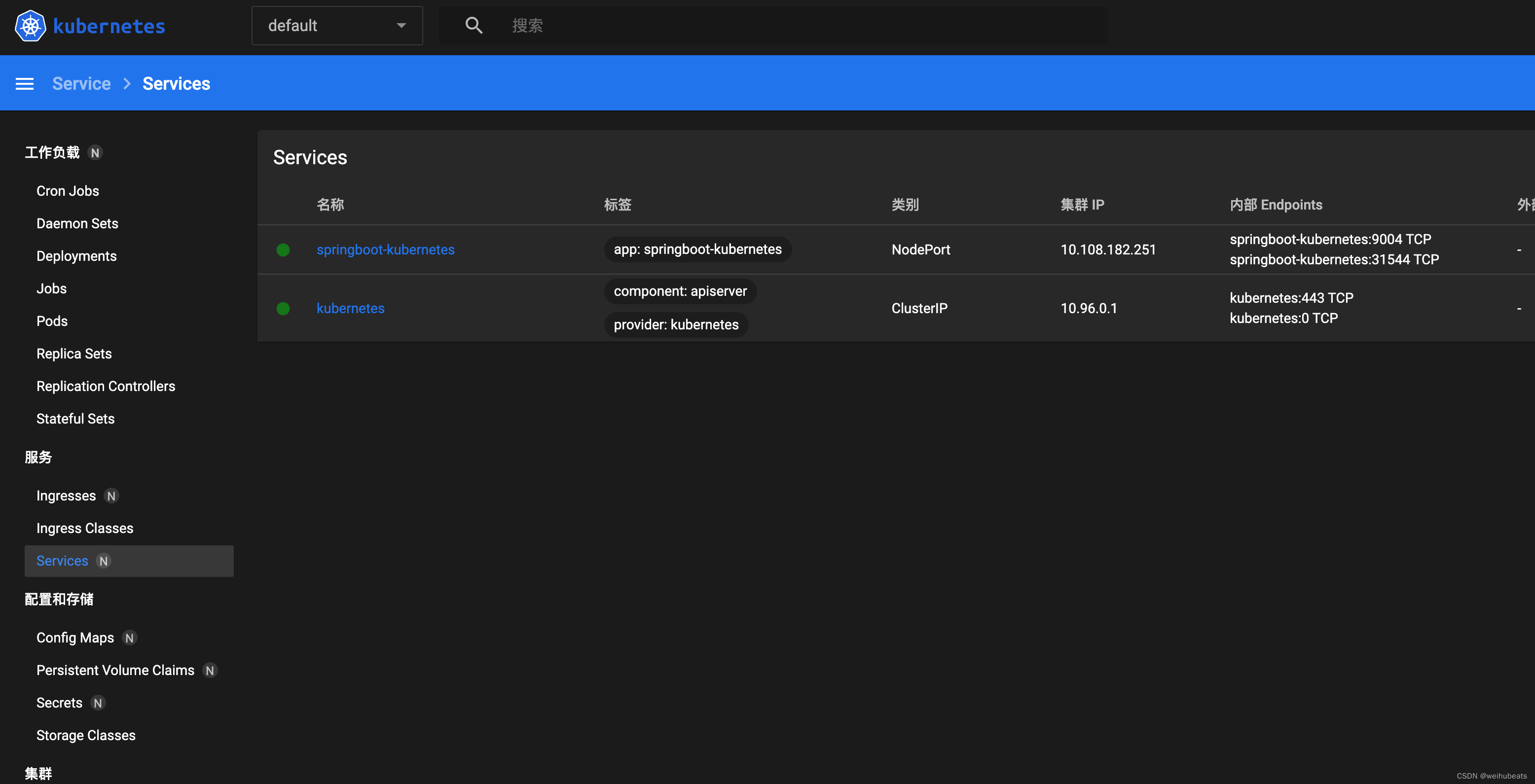Click the component: apiserver label chip
This screenshot has width=1535, height=784.
pos(680,291)
